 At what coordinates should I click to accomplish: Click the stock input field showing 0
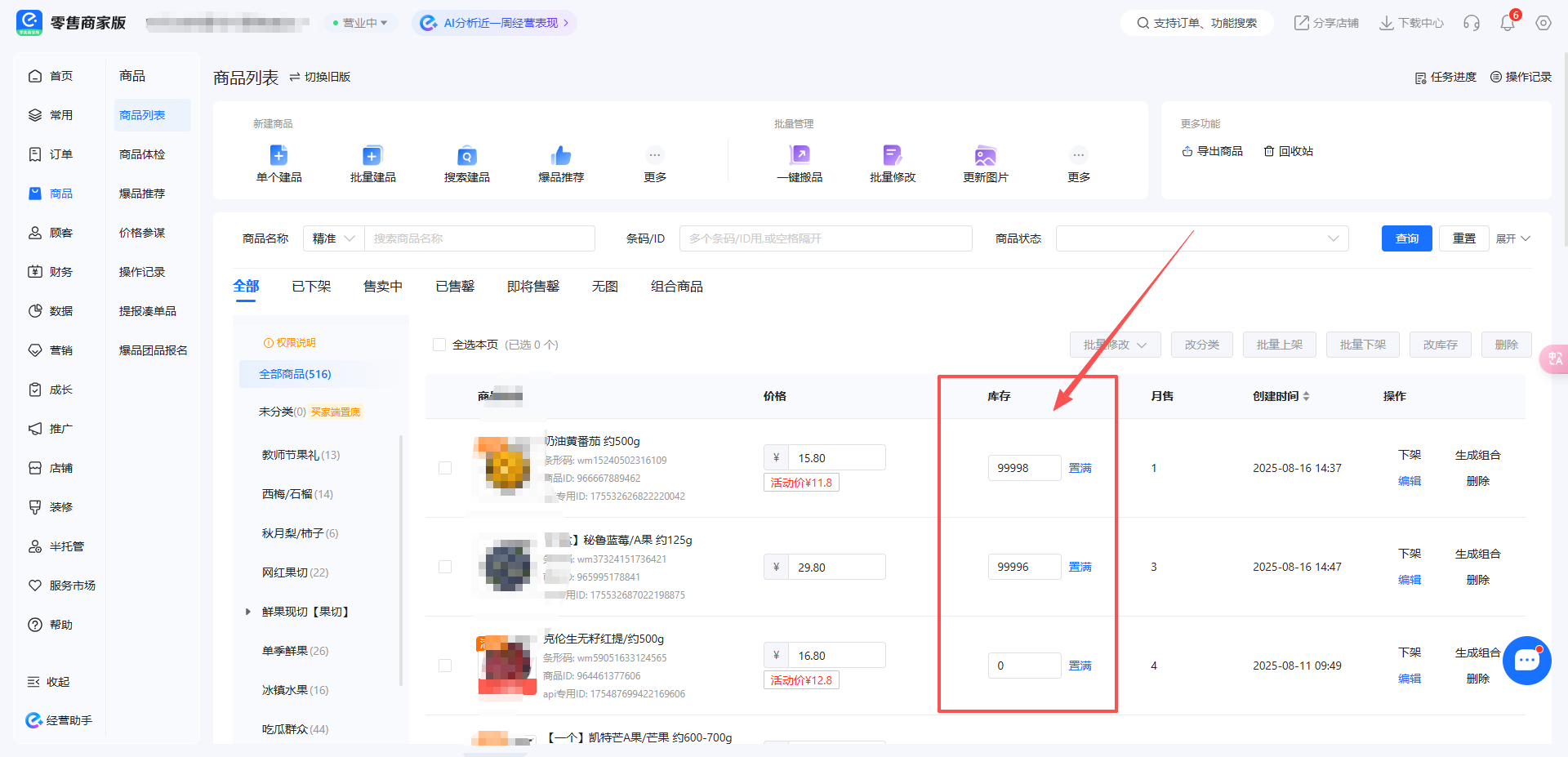(1024, 666)
